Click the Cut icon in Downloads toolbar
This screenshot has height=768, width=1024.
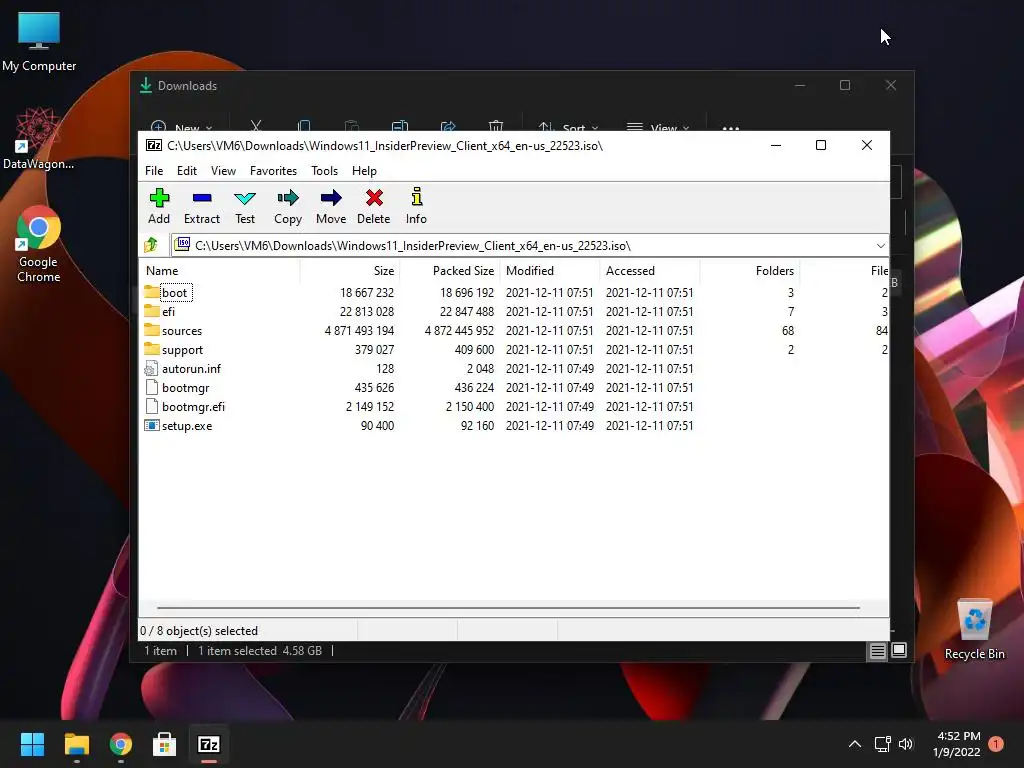point(256,125)
